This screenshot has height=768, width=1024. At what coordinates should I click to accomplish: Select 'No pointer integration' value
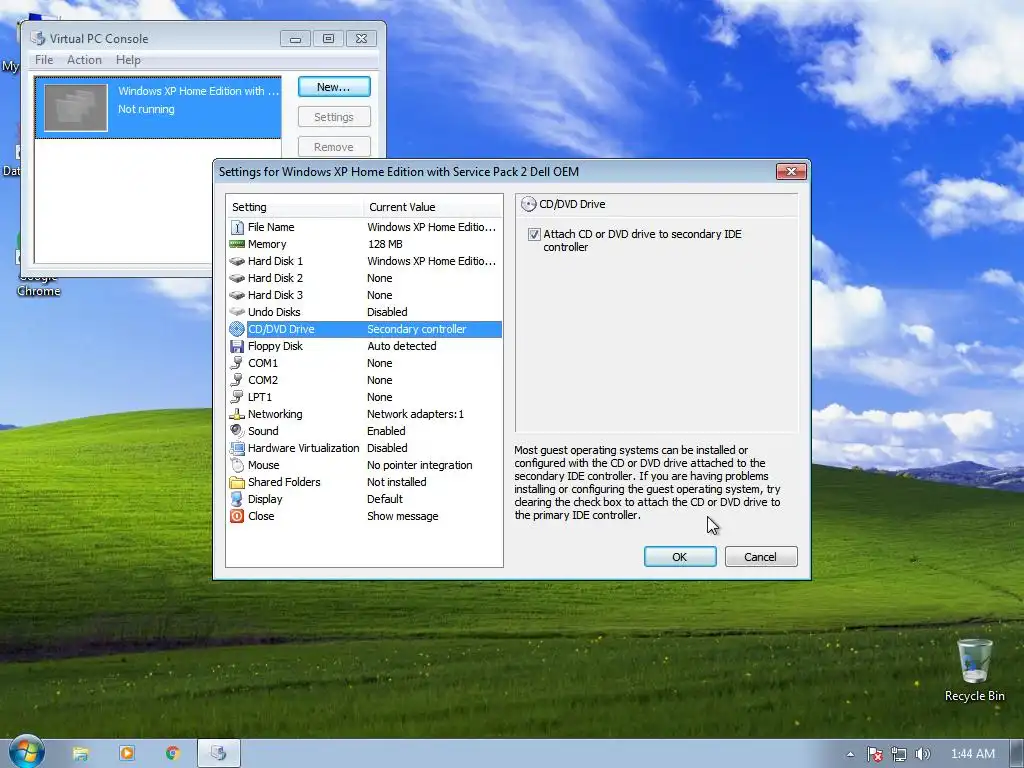pos(419,465)
